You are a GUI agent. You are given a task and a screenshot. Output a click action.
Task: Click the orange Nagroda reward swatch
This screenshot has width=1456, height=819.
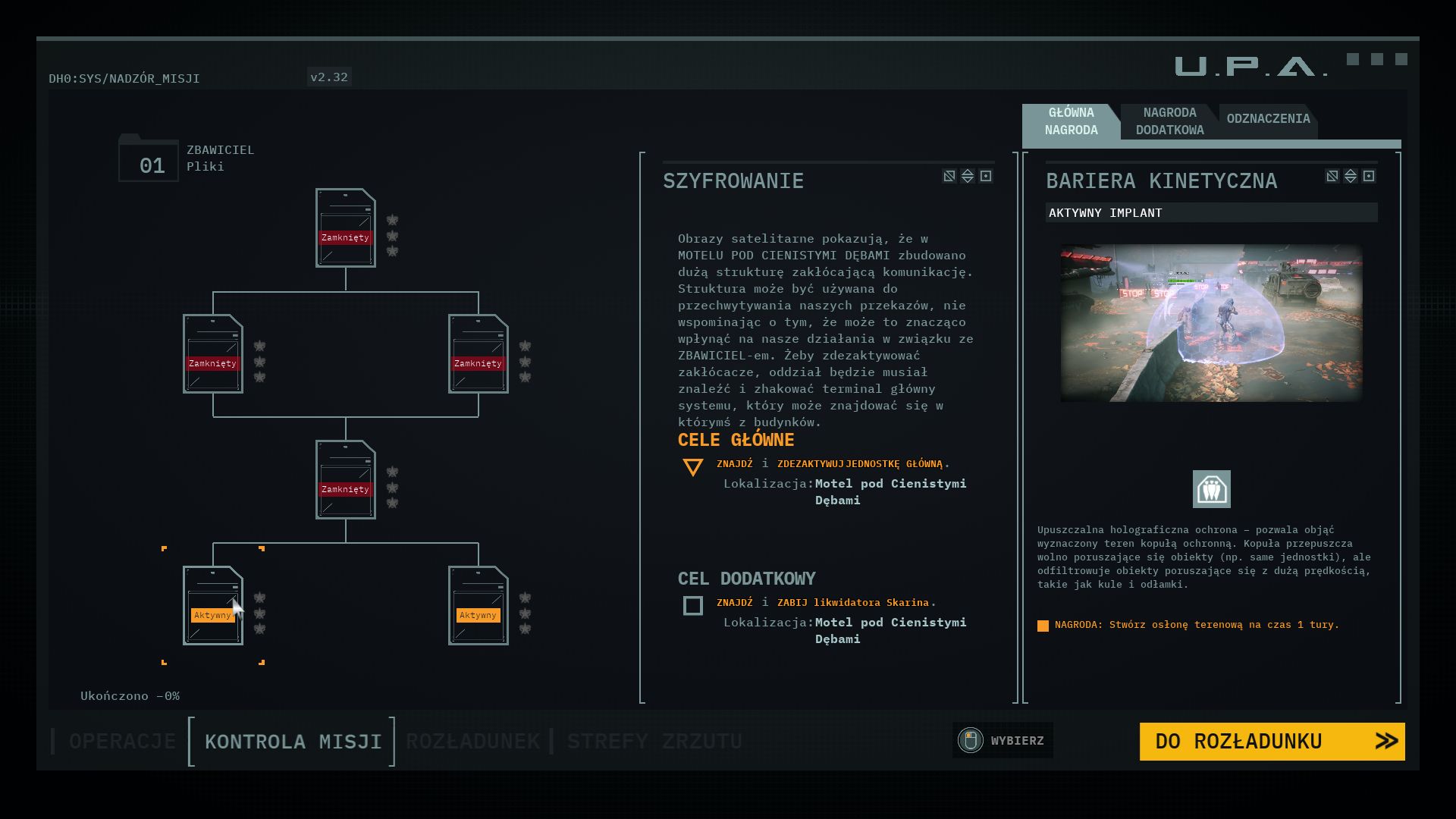point(1043,626)
